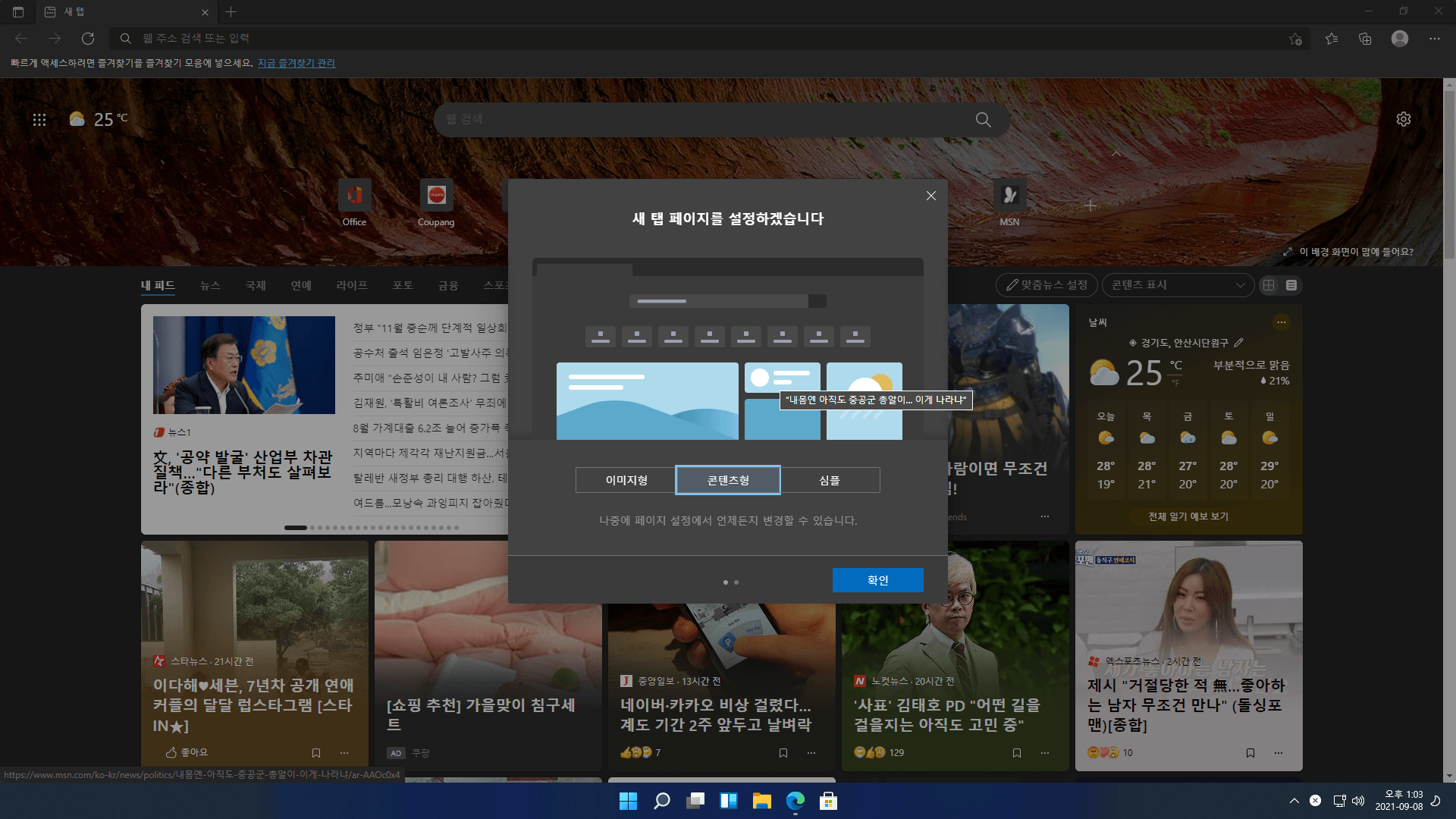Select the 콘텐츠형 layout option
Viewport: 1456px width, 819px height.
click(x=728, y=480)
